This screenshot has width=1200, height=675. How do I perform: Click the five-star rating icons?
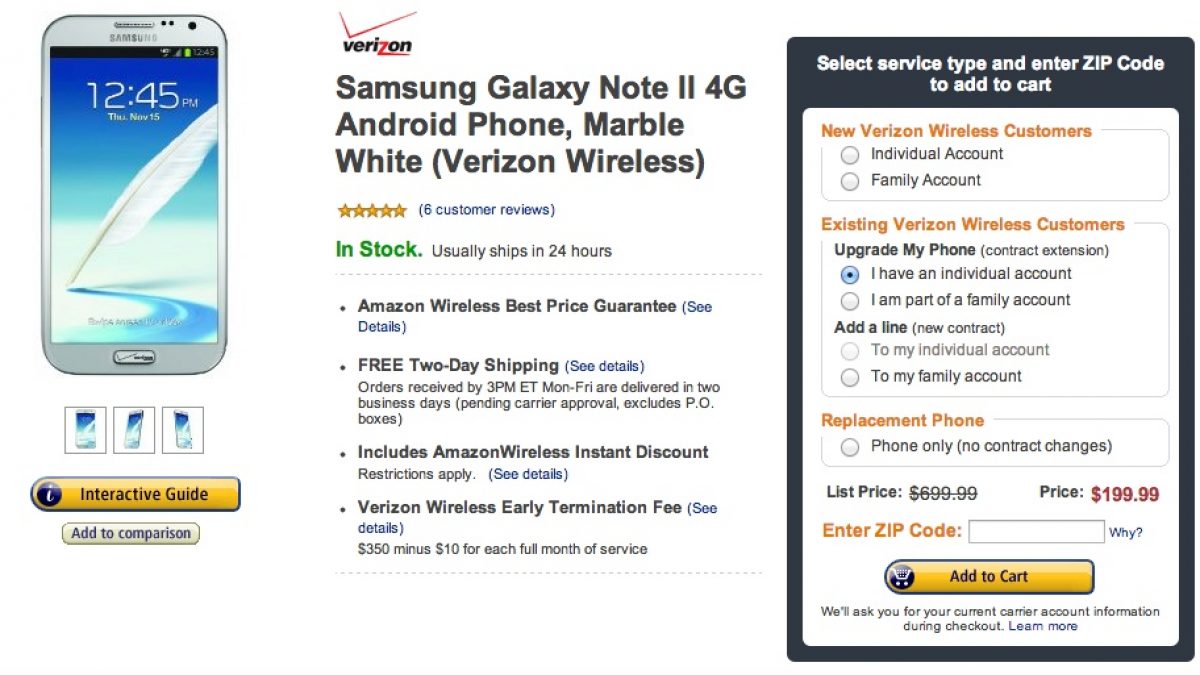point(371,210)
